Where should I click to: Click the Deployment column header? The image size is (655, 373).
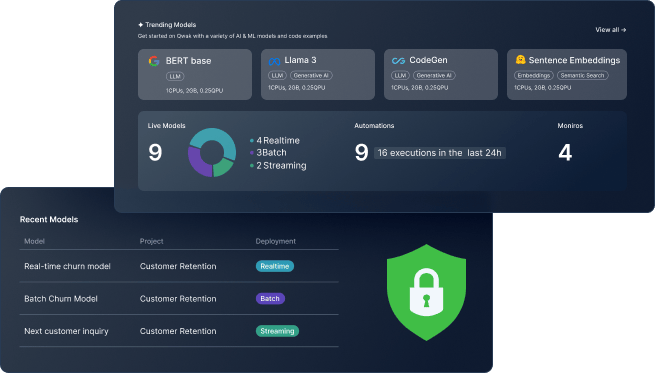pos(275,241)
